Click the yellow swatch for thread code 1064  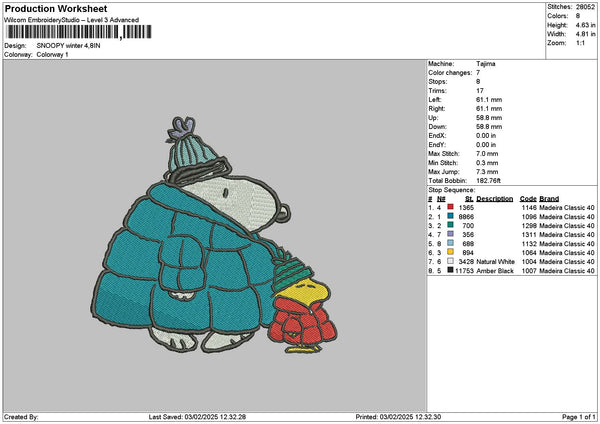(x=450, y=252)
